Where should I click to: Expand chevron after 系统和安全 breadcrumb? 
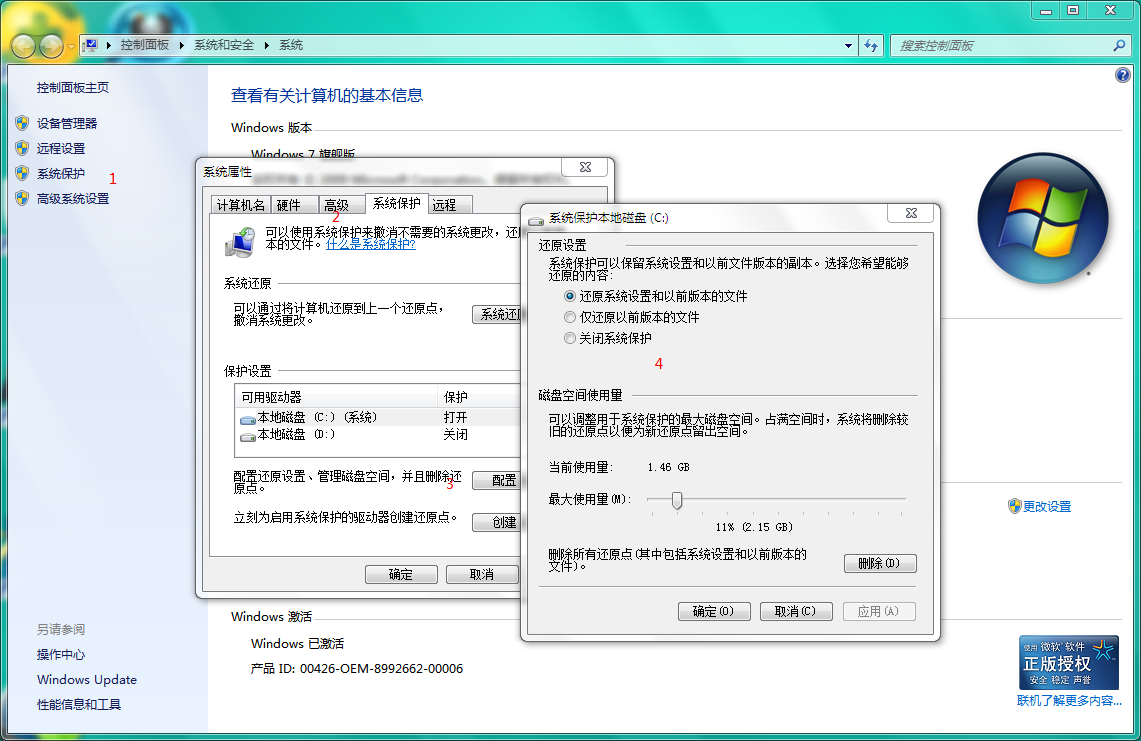click(x=267, y=45)
